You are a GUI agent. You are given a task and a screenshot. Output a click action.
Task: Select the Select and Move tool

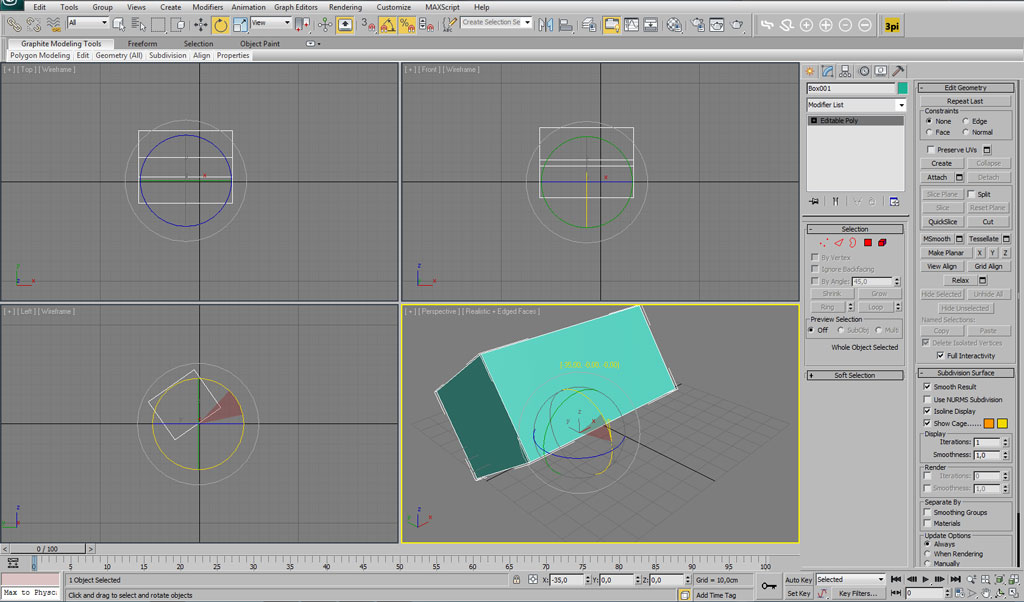pos(200,25)
